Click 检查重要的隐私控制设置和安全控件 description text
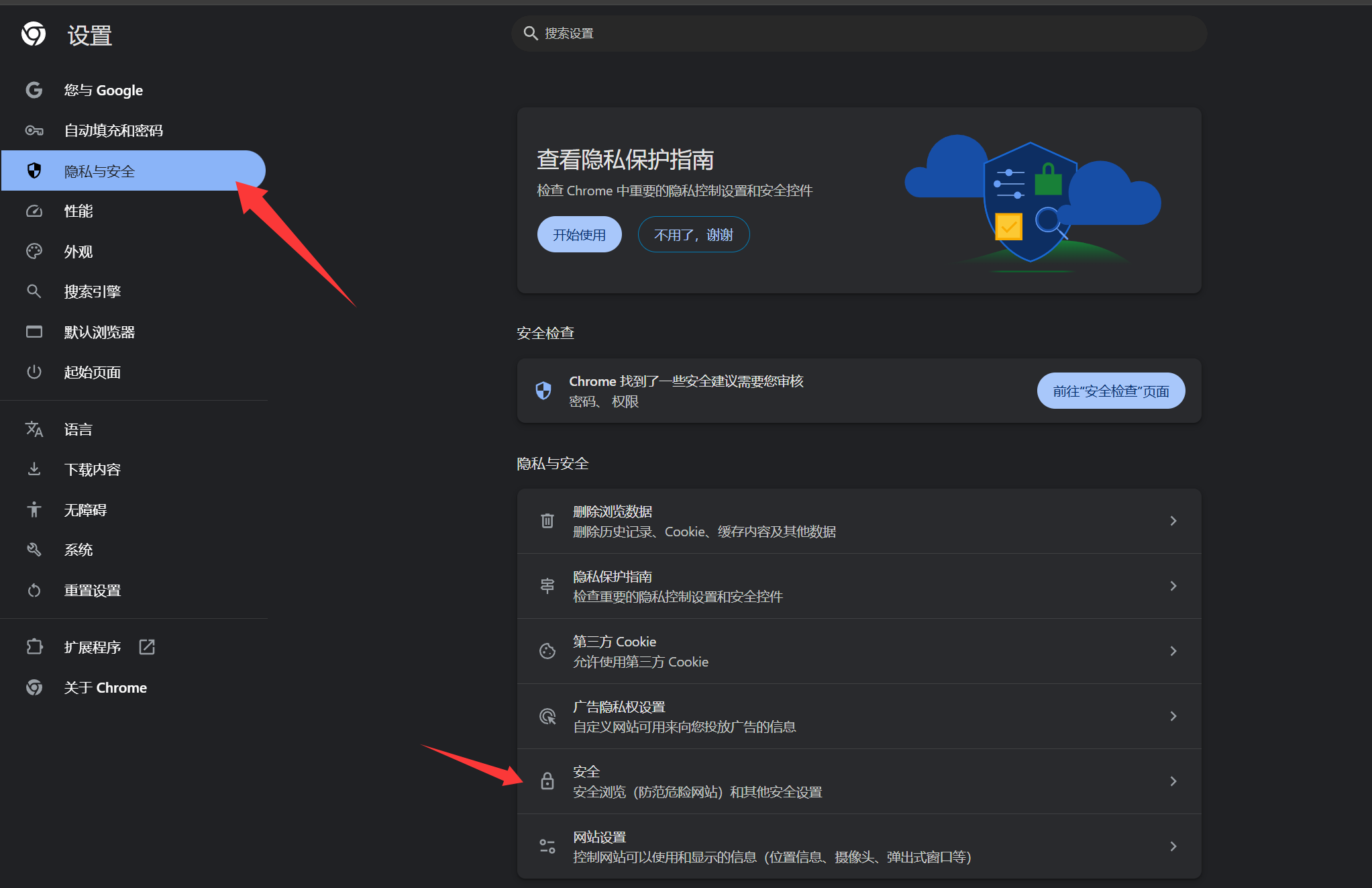The width and height of the screenshot is (1372, 888). click(678, 597)
